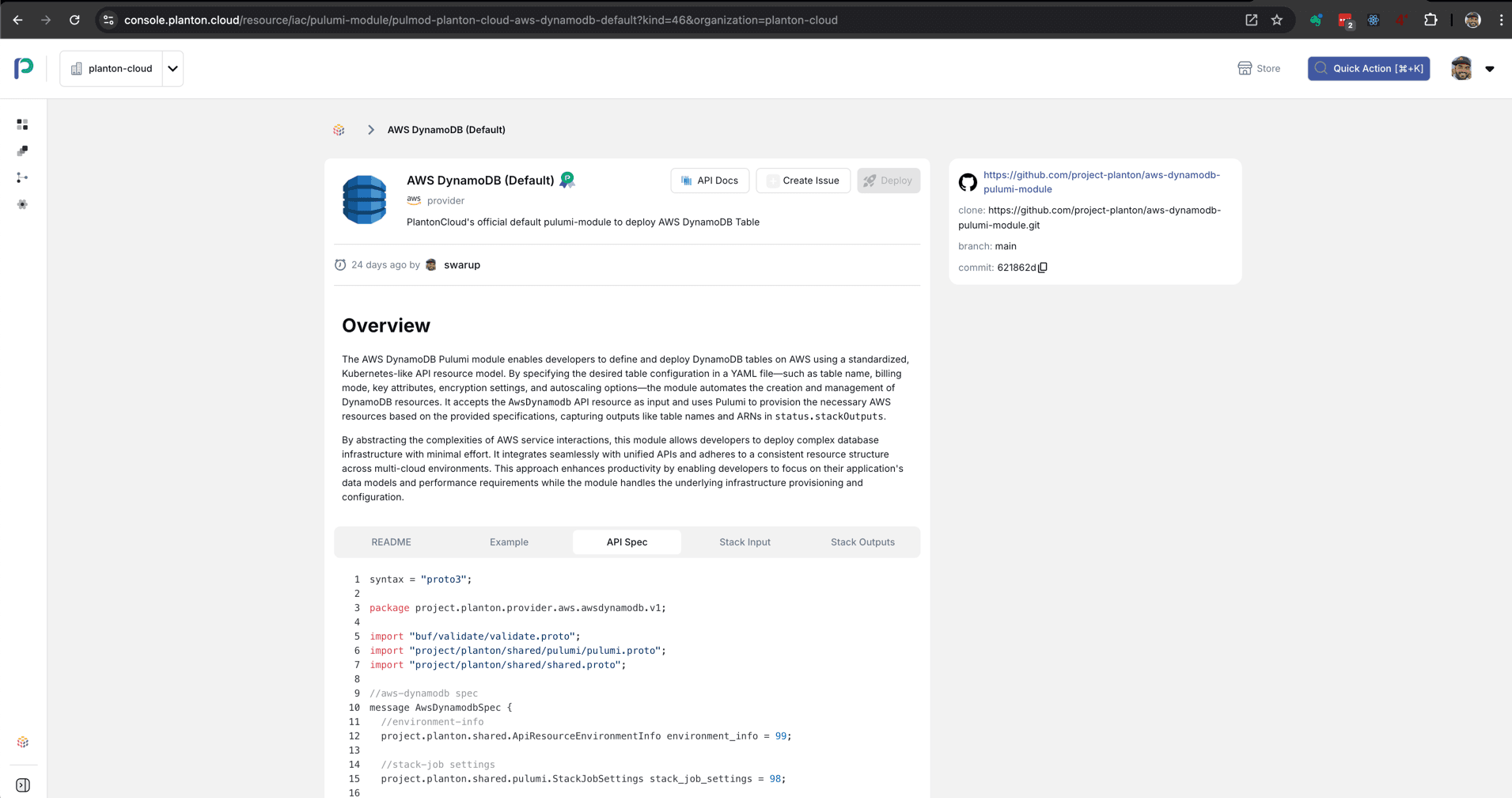Open the Stack Outputs tab
Image resolution: width=1512 pixels, height=798 pixels.
(x=862, y=542)
